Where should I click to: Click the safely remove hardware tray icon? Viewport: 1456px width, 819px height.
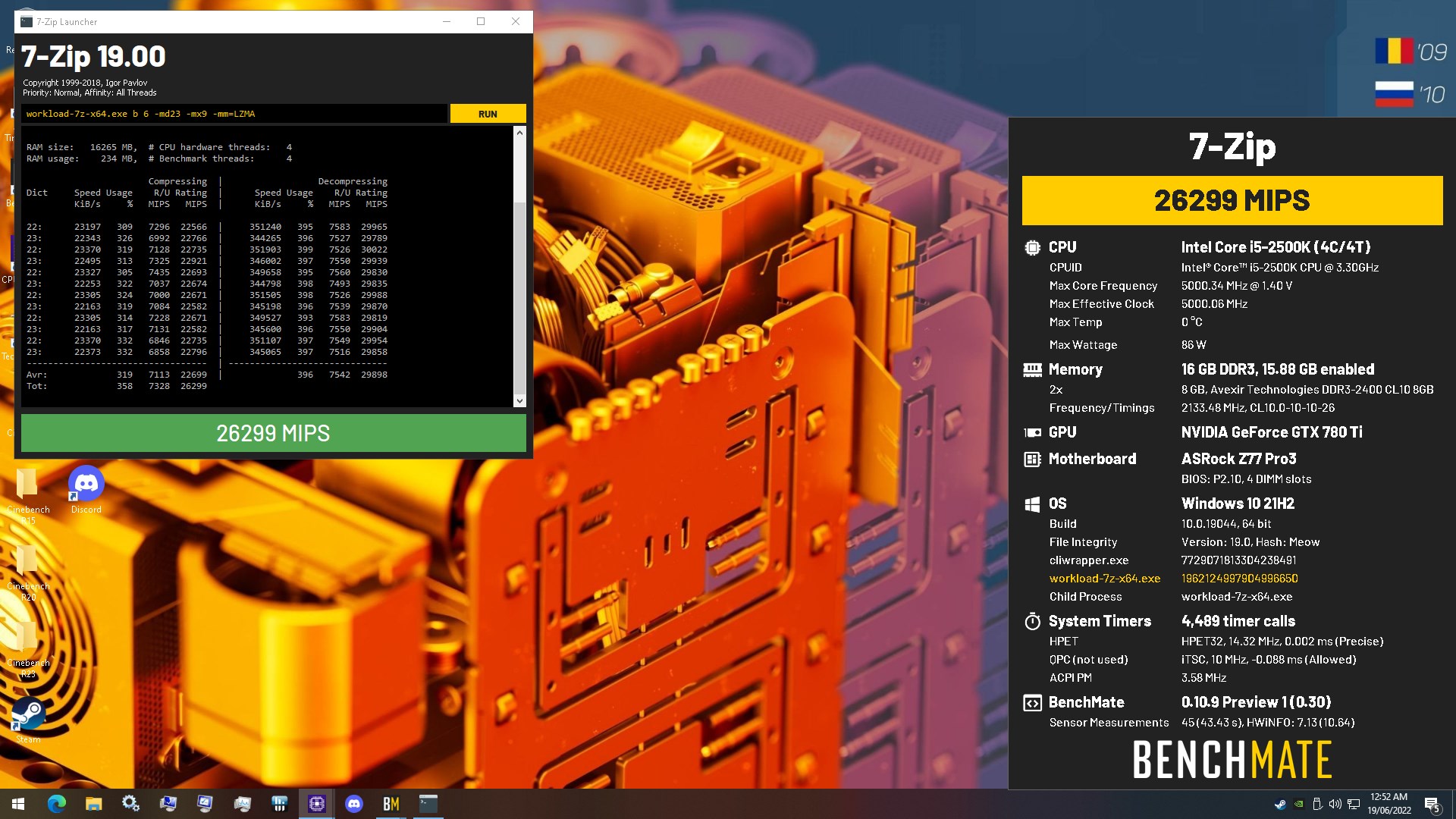1317,804
